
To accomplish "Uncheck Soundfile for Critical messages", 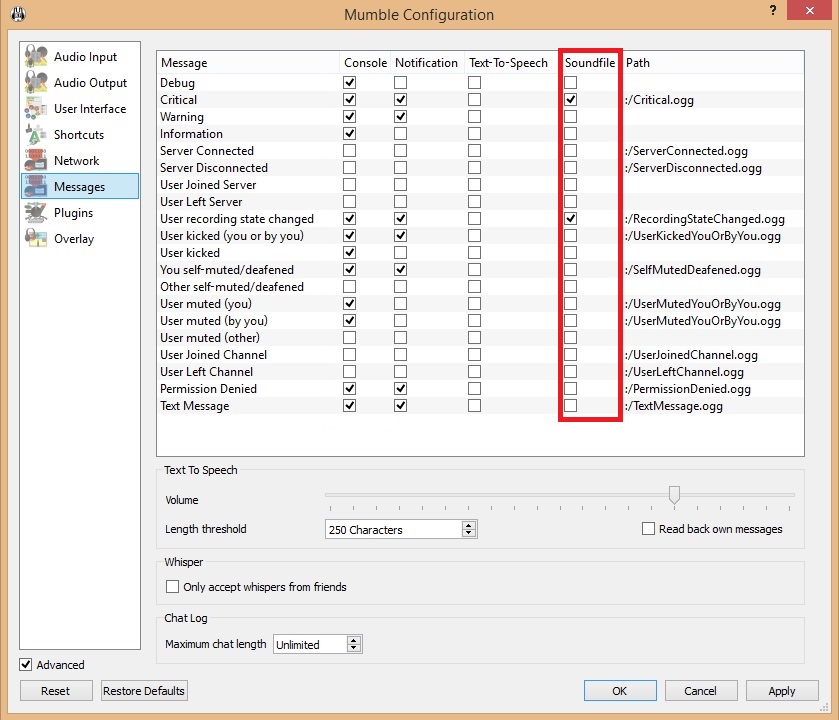I will click(570, 99).
